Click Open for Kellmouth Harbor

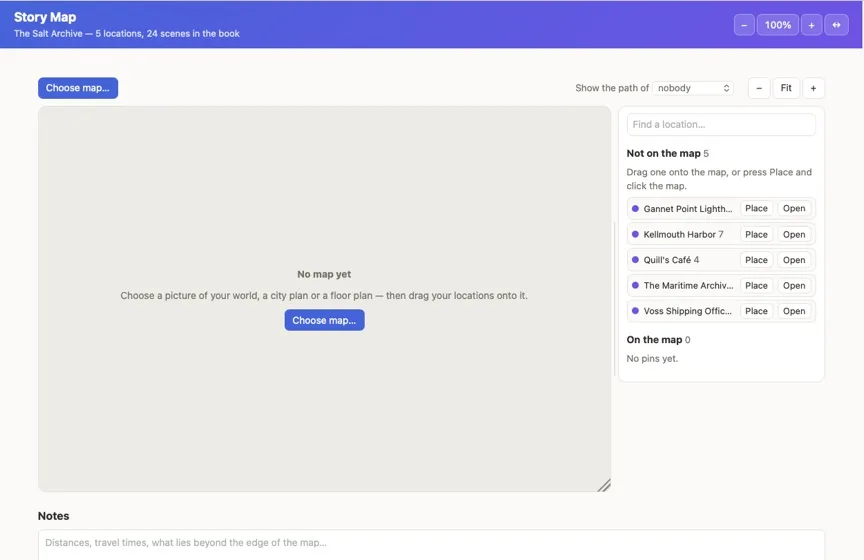(793, 234)
